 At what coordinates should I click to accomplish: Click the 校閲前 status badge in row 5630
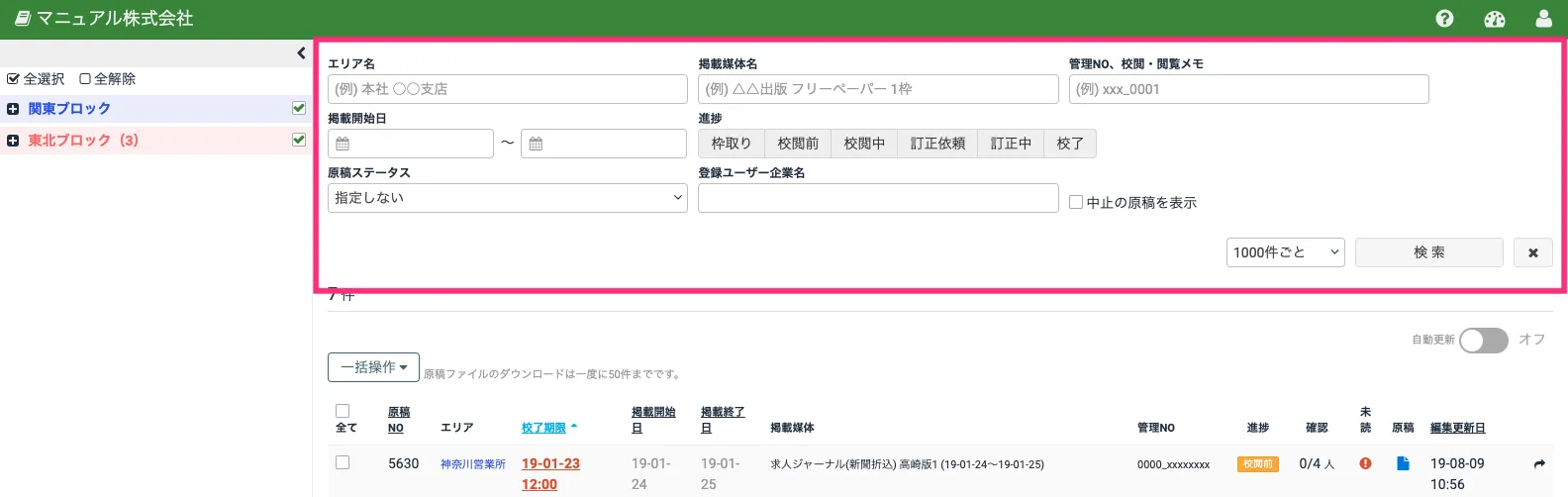point(1257,464)
